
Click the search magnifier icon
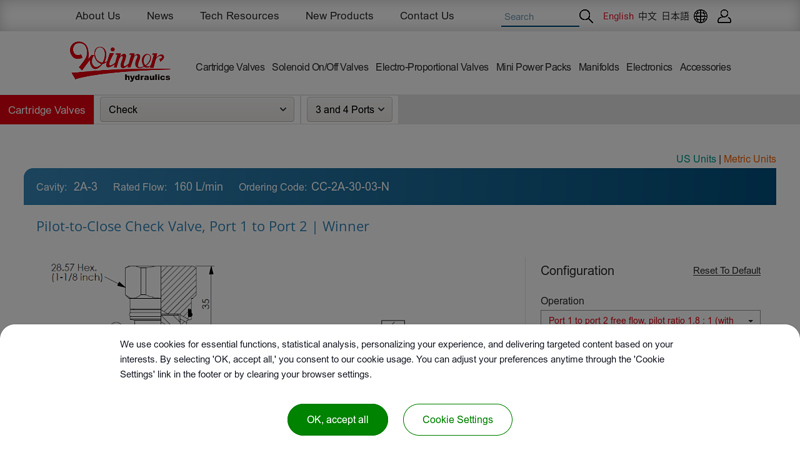[586, 16]
